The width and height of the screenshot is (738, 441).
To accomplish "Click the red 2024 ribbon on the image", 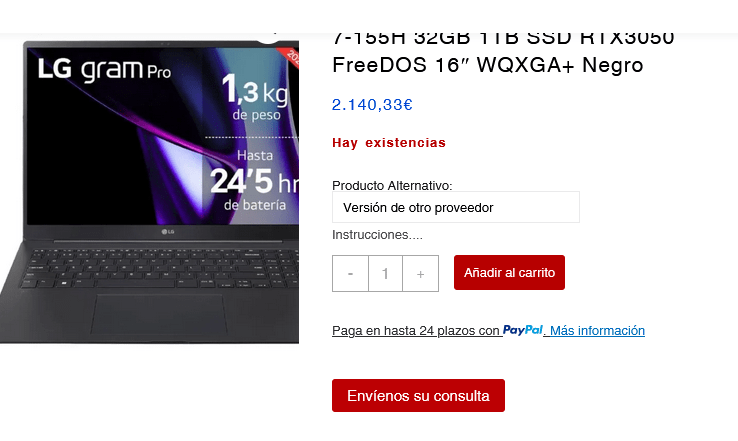I will 289,57.
